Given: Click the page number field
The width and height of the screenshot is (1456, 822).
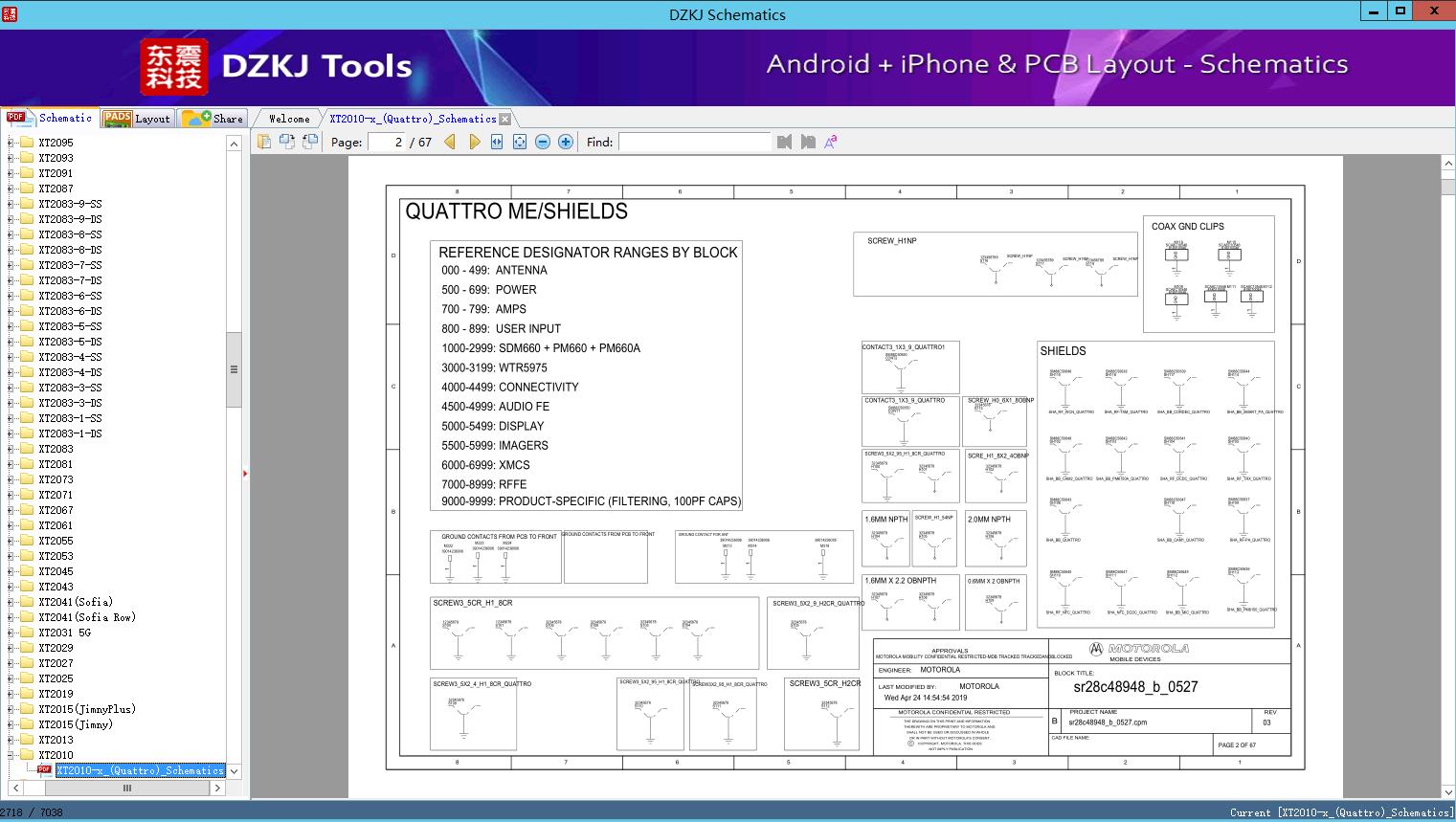Looking at the screenshot, I should 386,142.
